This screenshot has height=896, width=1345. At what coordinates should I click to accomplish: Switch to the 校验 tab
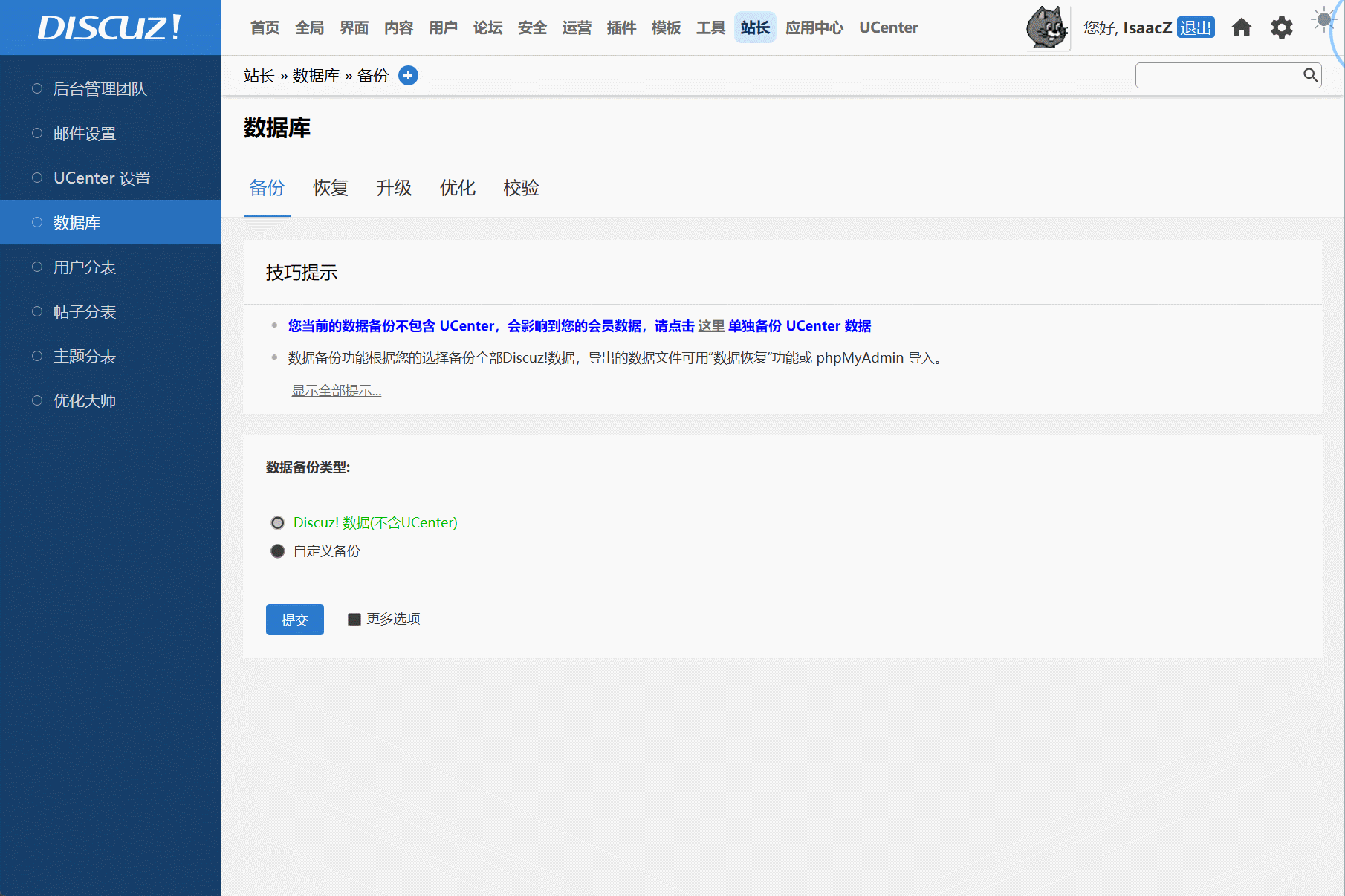[522, 188]
